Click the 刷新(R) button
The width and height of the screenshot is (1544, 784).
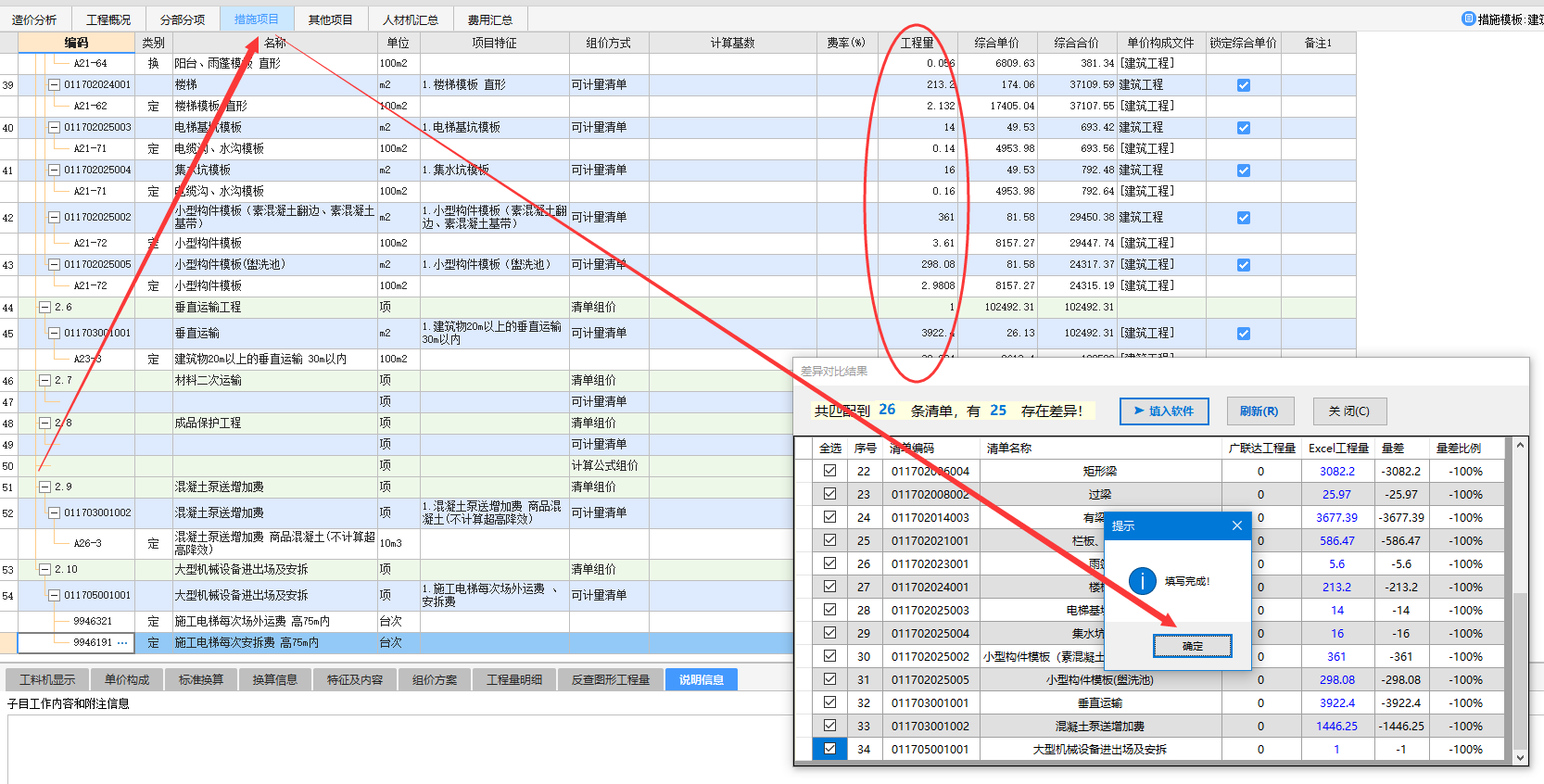point(1258,411)
